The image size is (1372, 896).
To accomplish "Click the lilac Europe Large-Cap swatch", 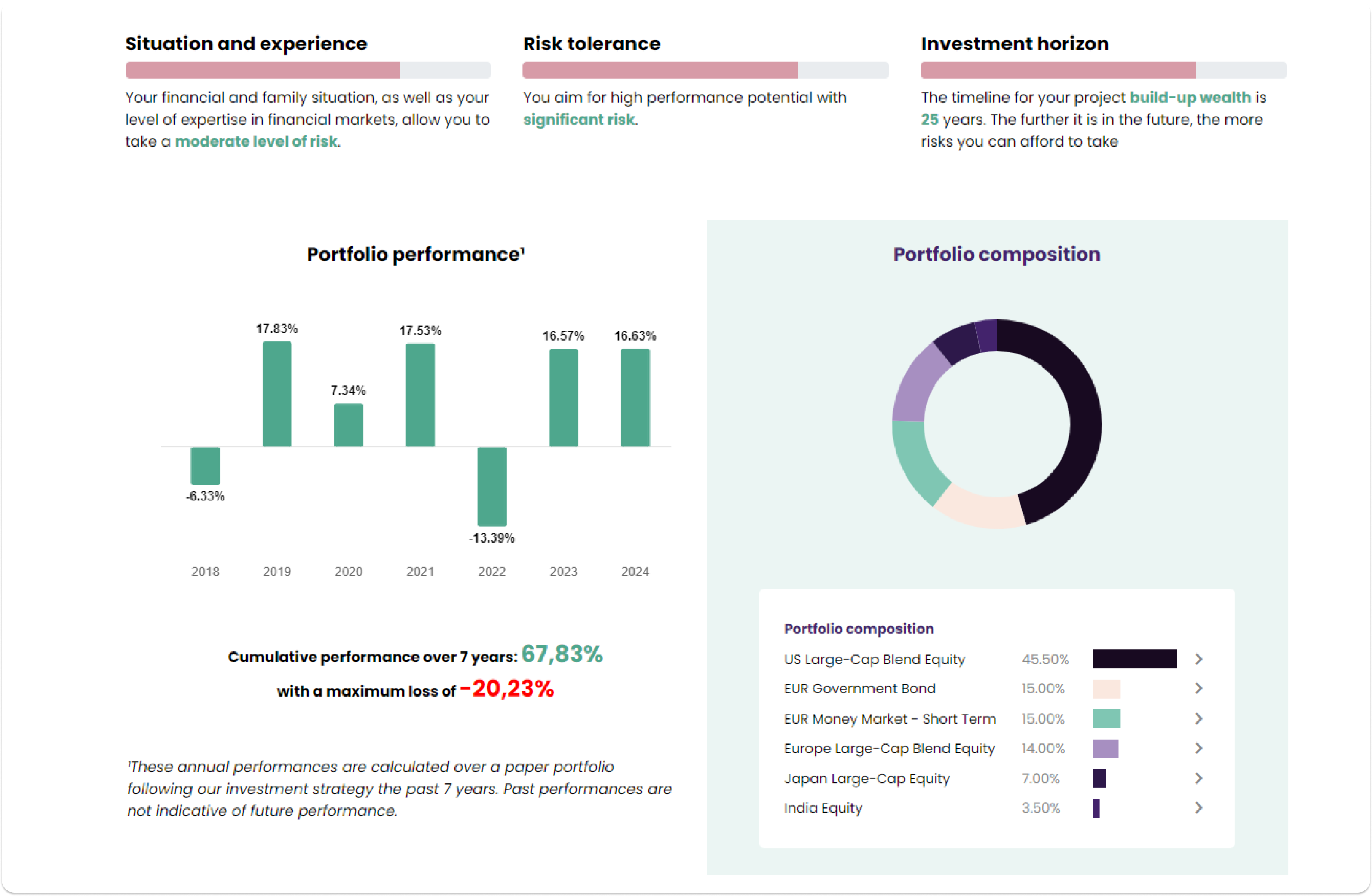I will [x=1106, y=749].
